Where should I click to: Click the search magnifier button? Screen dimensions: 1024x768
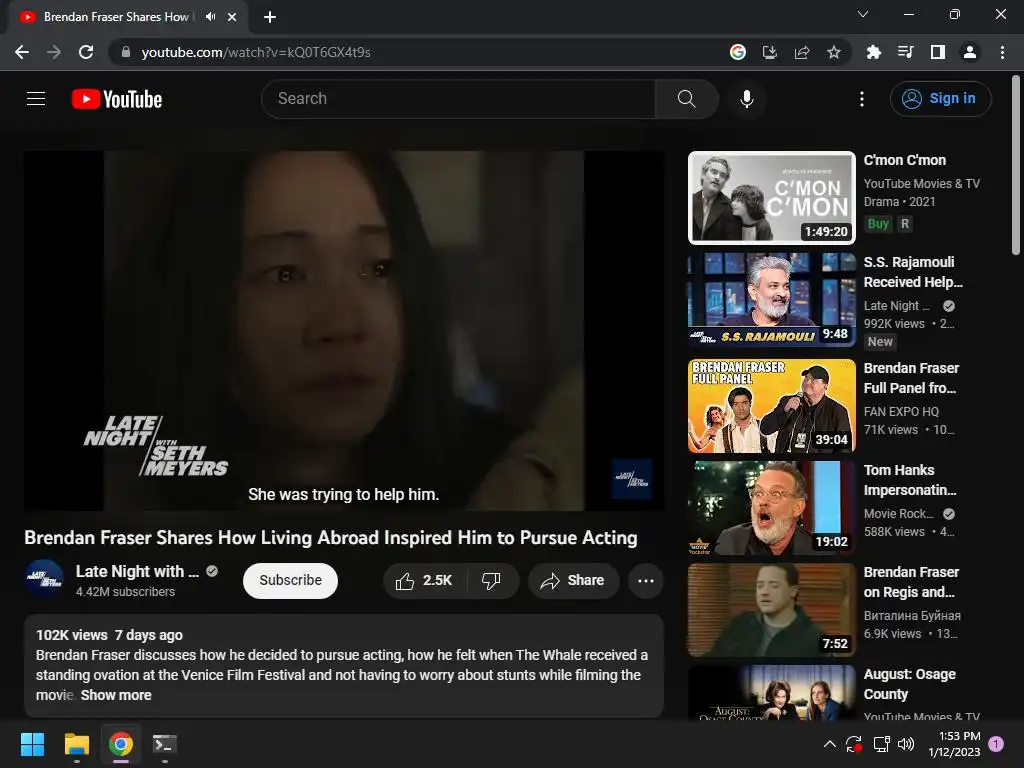click(x=686, y=99)
